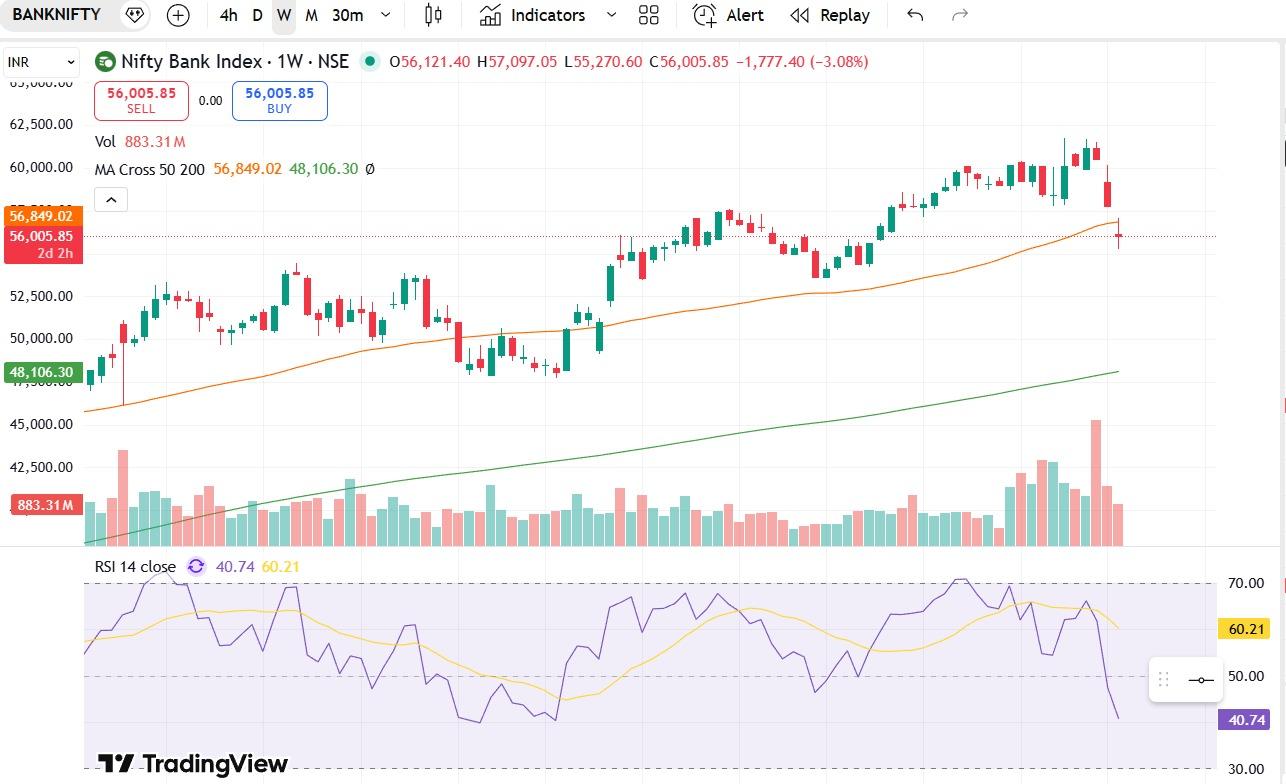Click the high value H57,097.05

(x=517, y=62)
